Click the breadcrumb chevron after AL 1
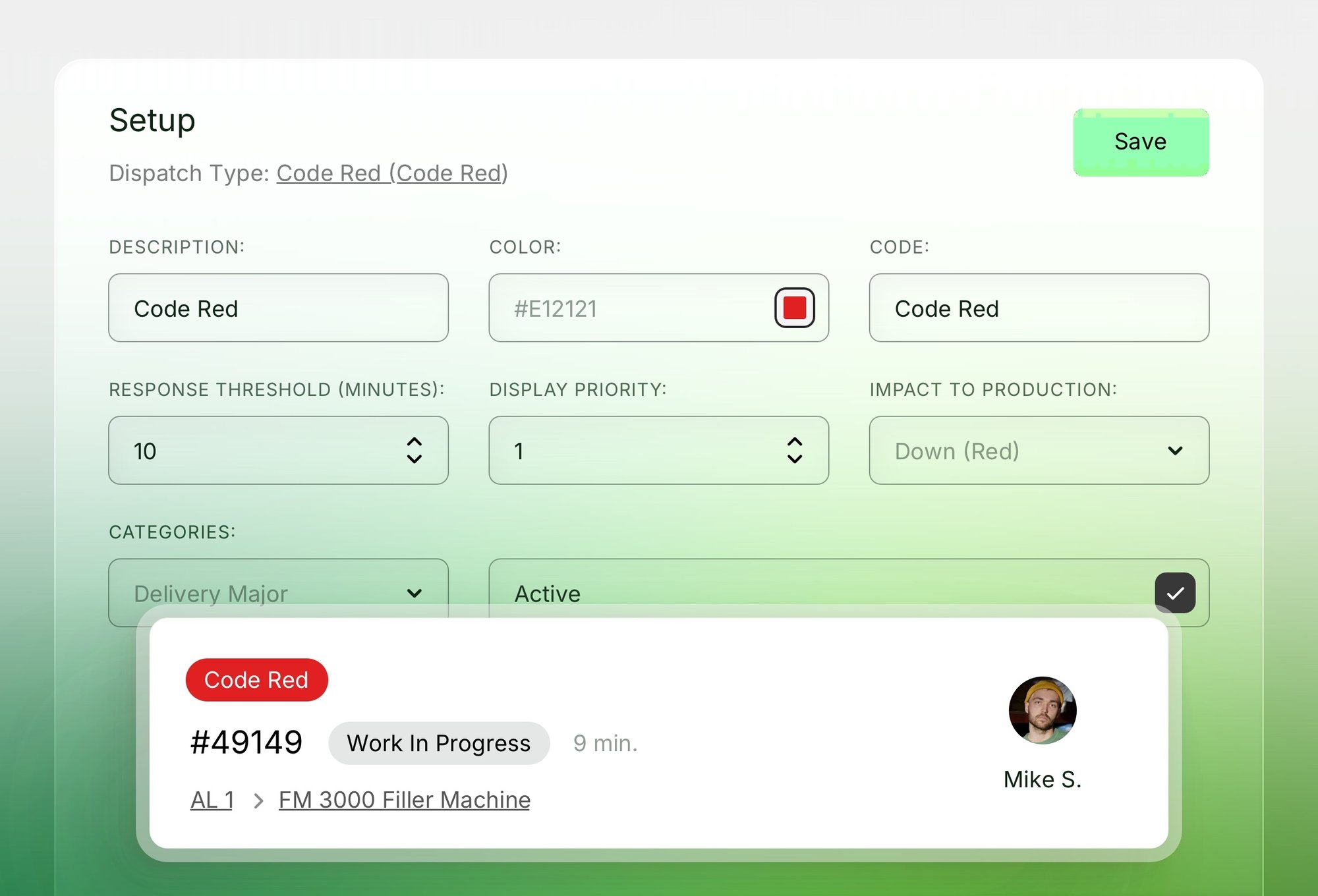 point(258,801)
